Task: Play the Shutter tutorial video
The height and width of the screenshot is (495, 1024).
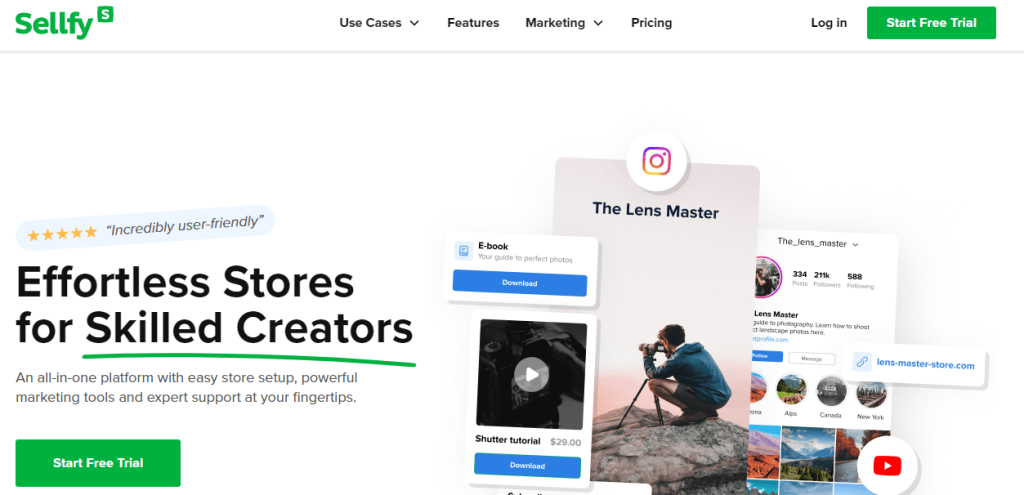Action: (x=532, y=374)
